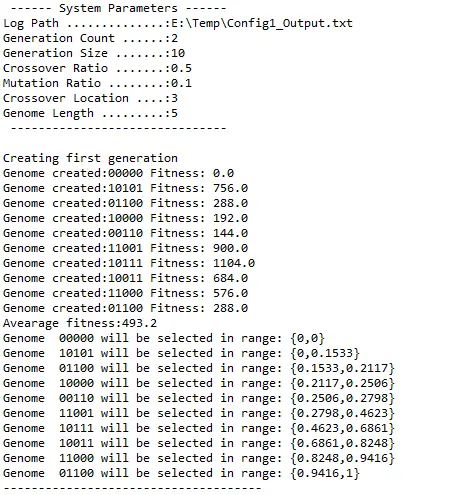Click the range {0,0.1533}
The image size is (464, 495).
point(325,353)
